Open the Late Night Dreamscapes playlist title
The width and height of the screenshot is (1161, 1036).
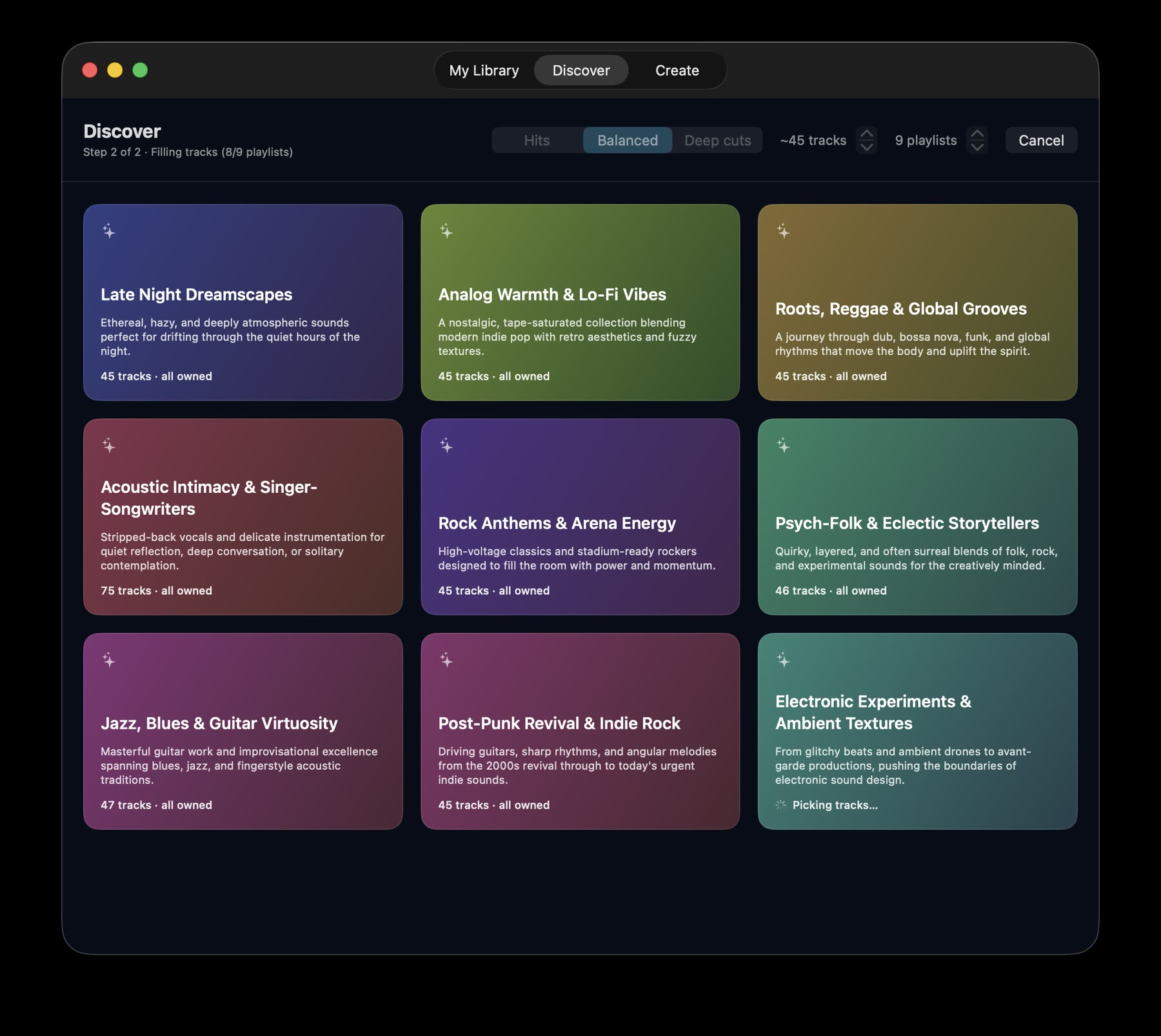[x=197, y=294]
